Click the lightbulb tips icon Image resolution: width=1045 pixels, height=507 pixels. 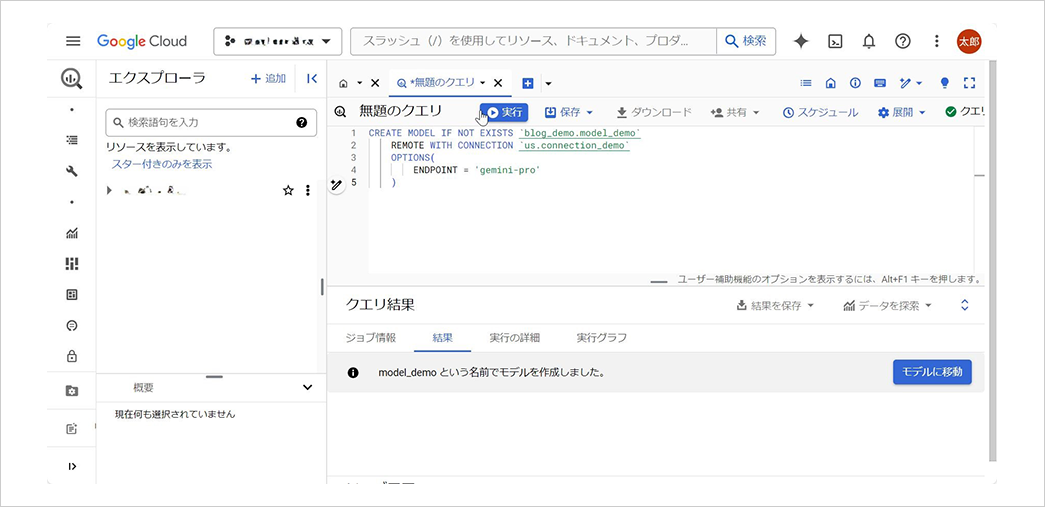click(x=944, y=83)
